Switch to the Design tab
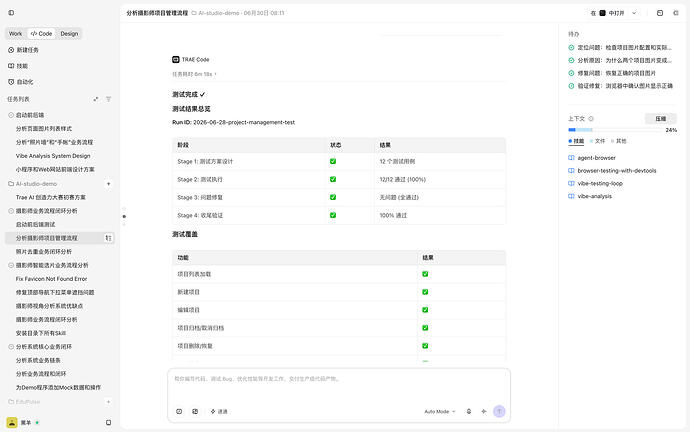Image resolution: width=690 pixels, height=432 pixels. click(x=69, y=33)
